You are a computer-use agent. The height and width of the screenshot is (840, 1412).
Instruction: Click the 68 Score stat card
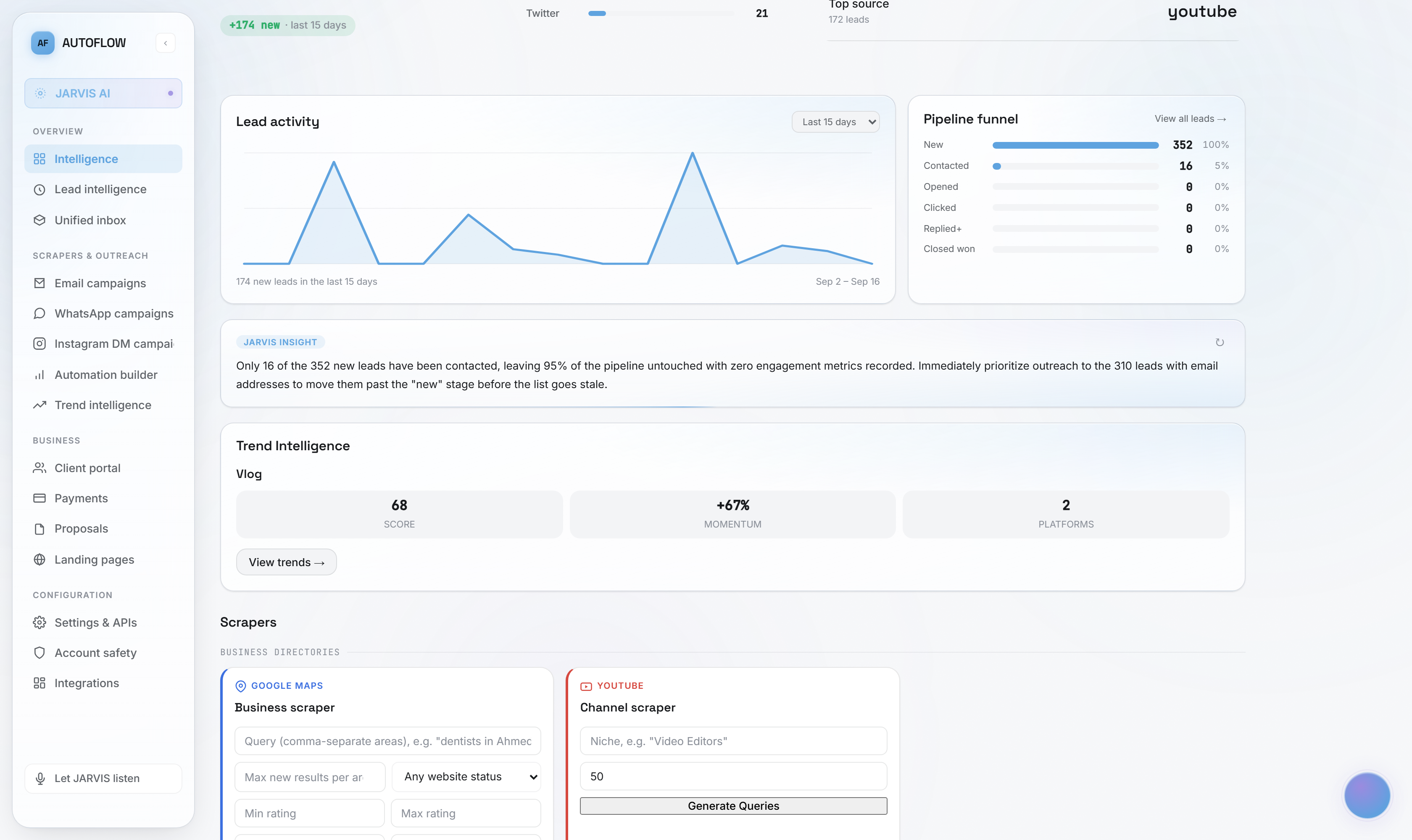pos(399,514)
